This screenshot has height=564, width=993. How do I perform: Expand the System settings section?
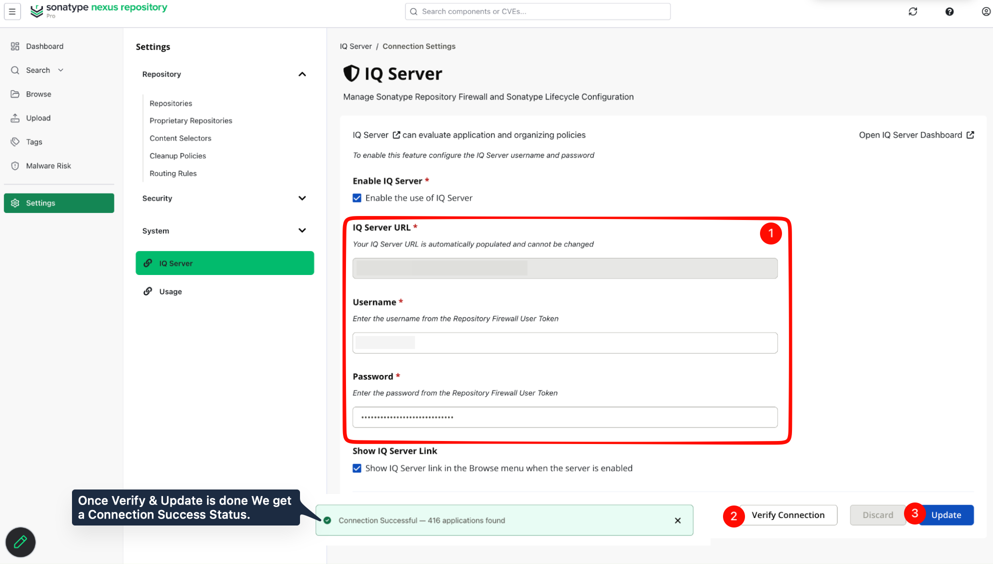tap(302, 231)
